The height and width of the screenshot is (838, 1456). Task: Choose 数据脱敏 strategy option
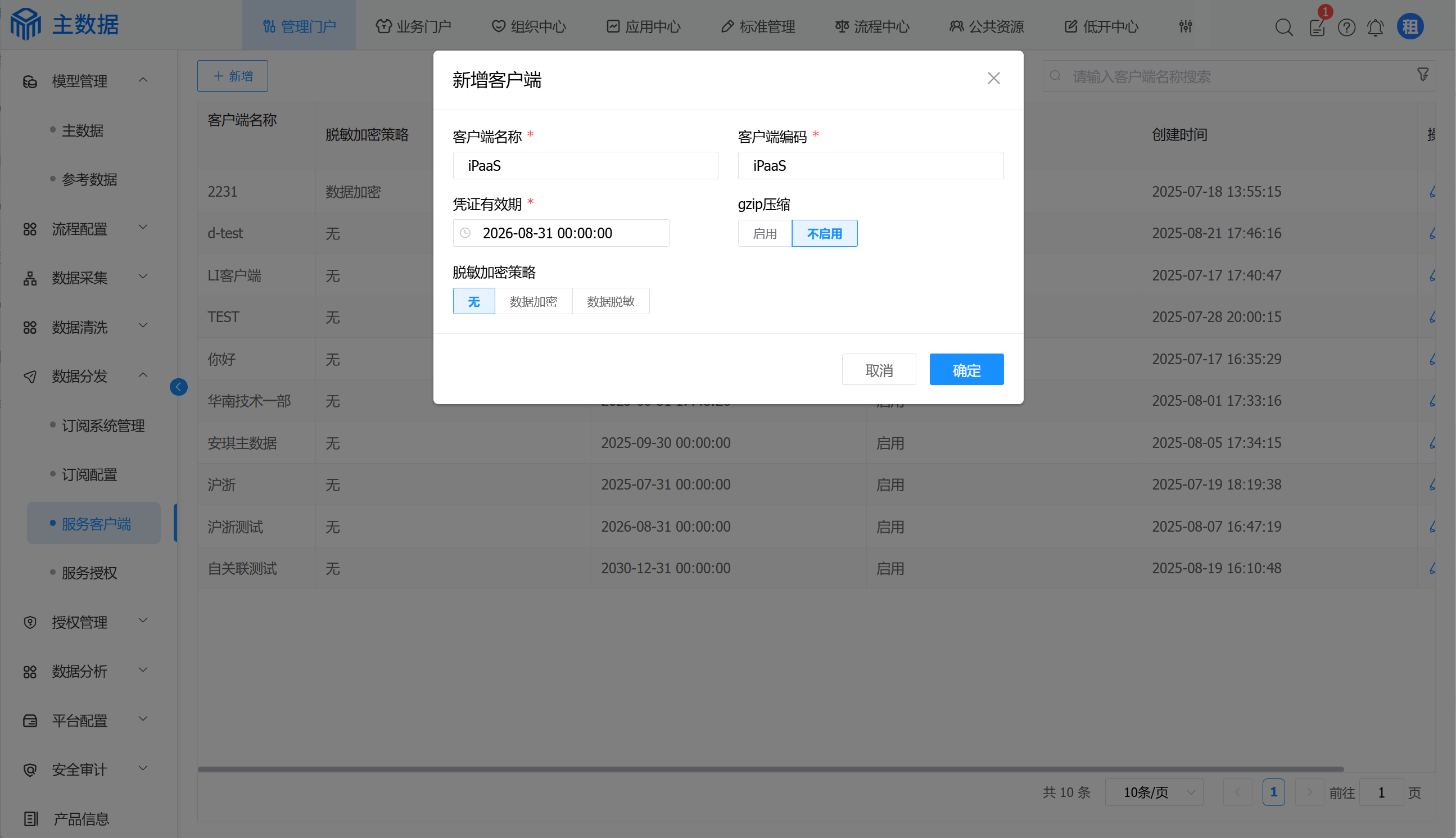(x=610, y=302)
